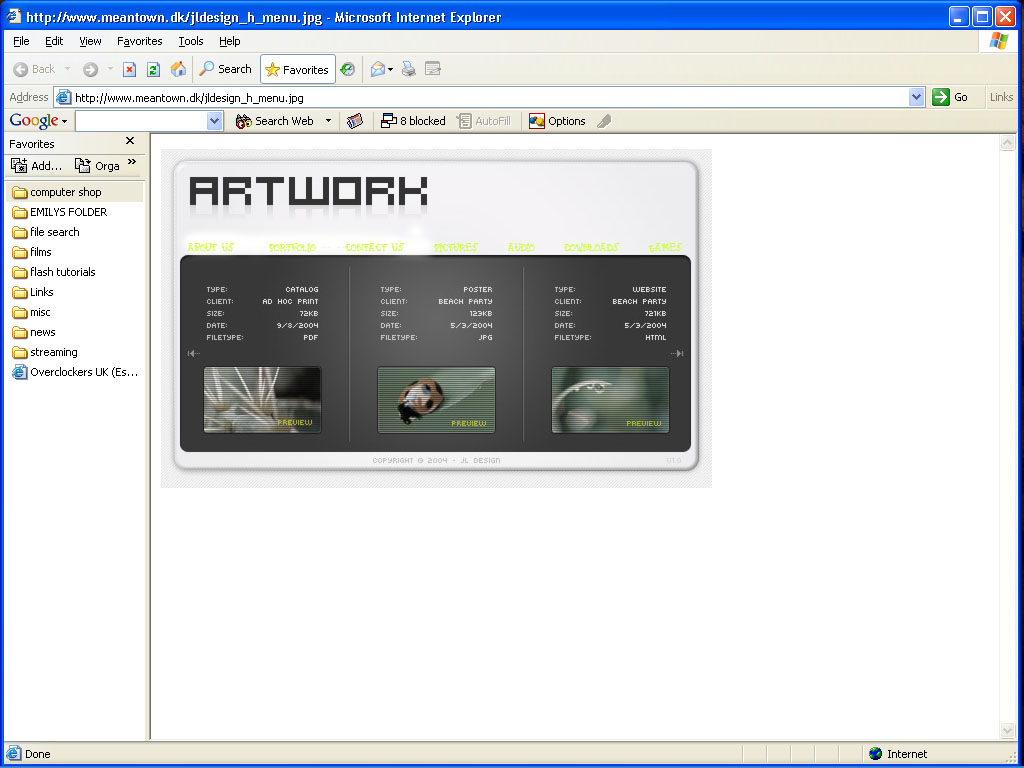Print the current page
The width and height of the screenshot is (1024, 768).
[408, 69]
